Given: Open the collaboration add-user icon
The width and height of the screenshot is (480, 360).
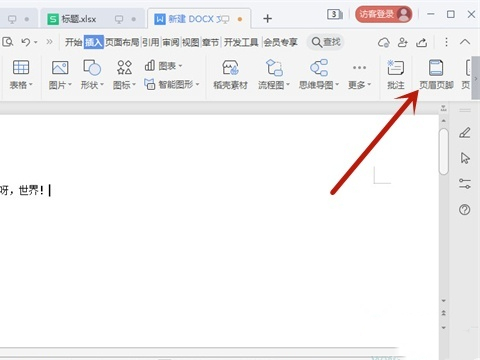Looking at the screenshot, I should click(403, 42).
